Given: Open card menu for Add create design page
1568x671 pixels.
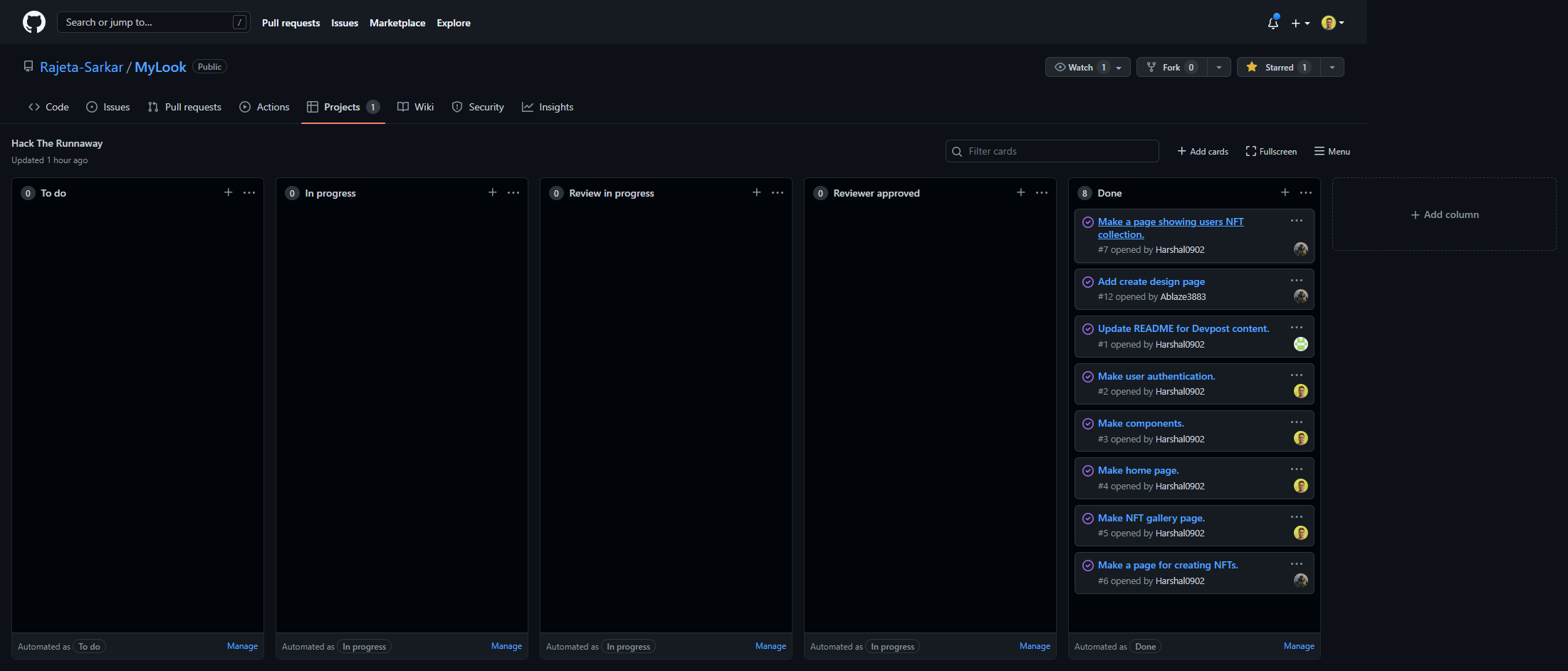Looking at the screenshot, I should point(1297,281).
